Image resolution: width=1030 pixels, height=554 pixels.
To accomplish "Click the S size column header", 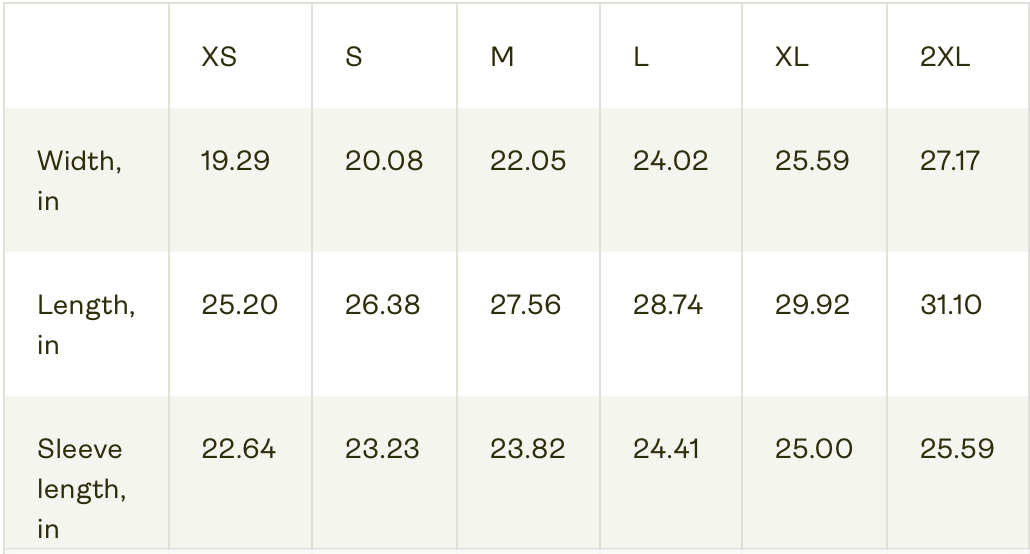I will [353, 57].
